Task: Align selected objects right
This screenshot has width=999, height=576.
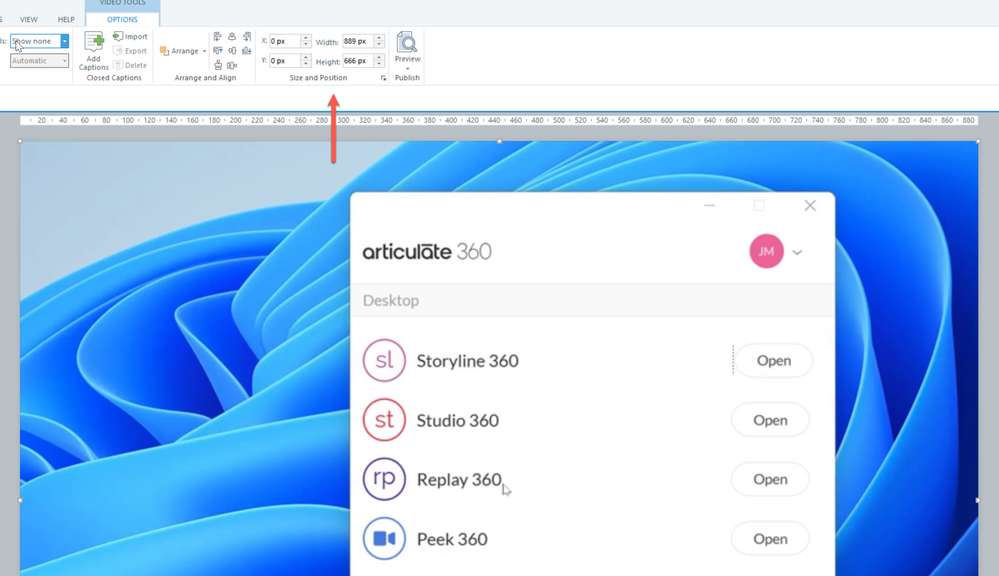Action: 247,36
